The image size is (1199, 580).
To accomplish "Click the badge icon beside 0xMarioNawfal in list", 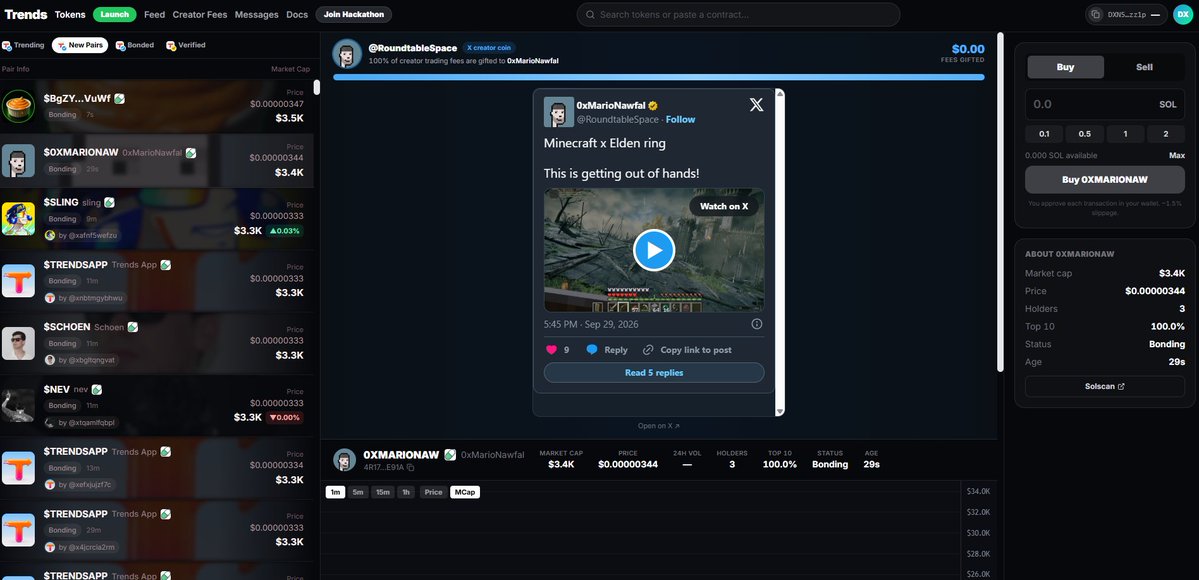I will [x=190, y=153].
